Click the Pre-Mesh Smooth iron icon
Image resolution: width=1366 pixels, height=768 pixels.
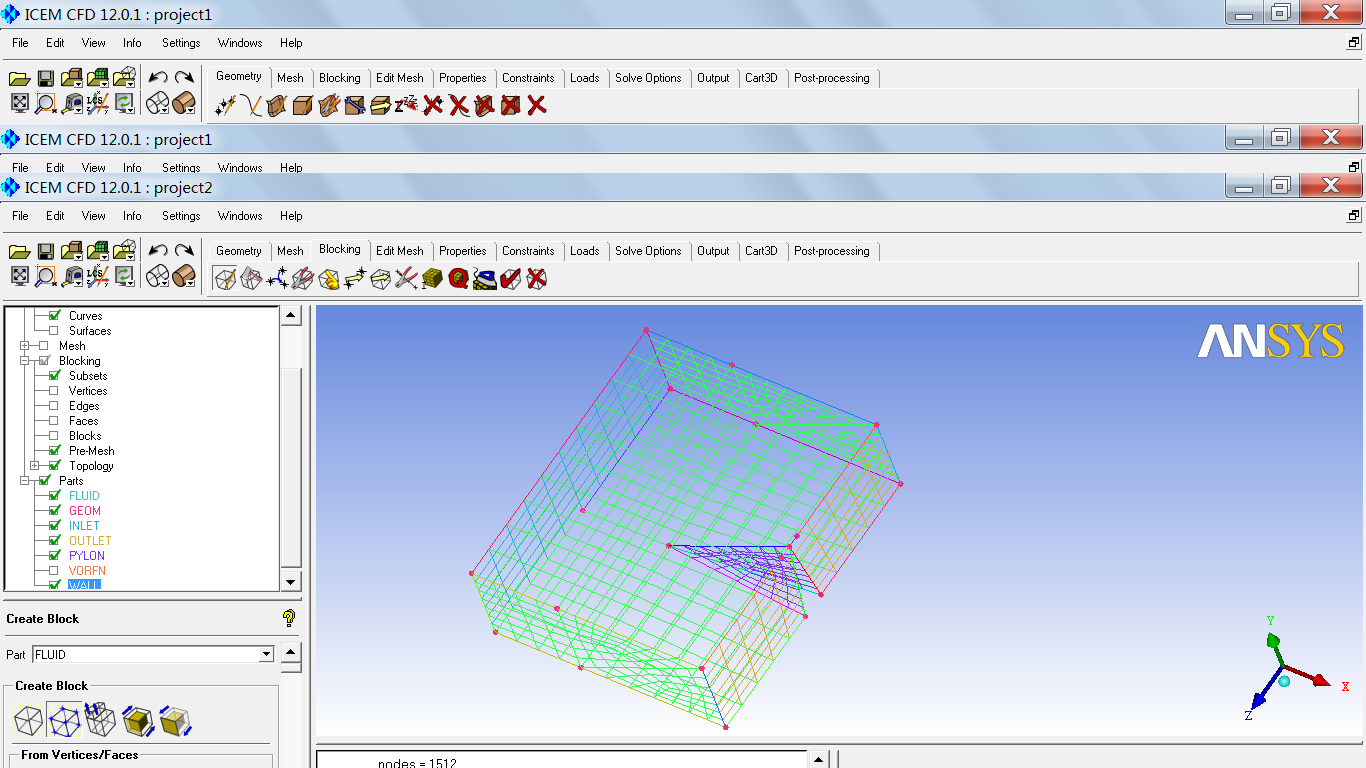click(x=485, y=279)
